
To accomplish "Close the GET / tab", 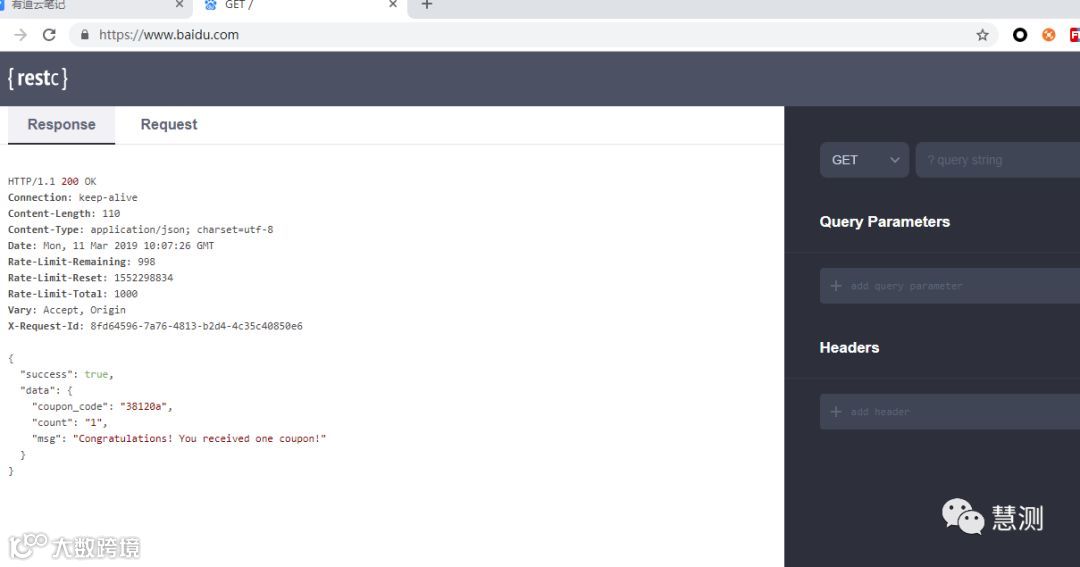I will coord(393,4).
